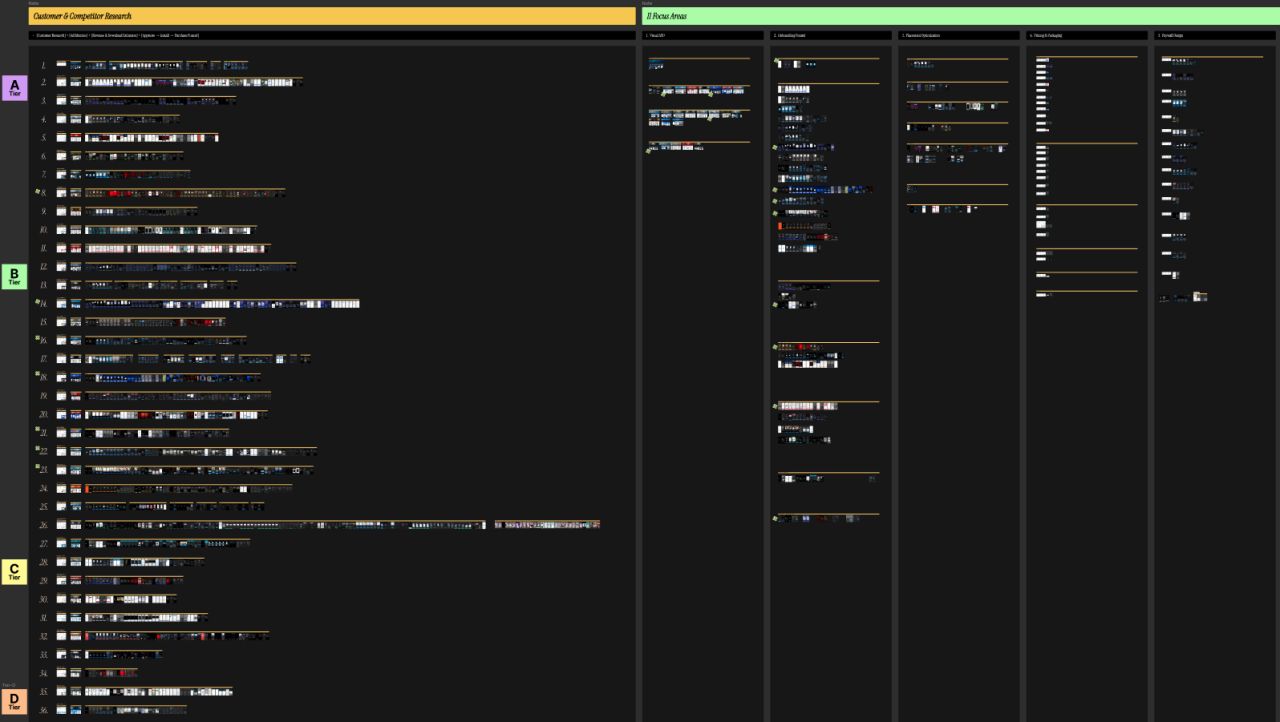Open the first thumbnail in row 2
1280x722 pixels.
pos(61,83)
